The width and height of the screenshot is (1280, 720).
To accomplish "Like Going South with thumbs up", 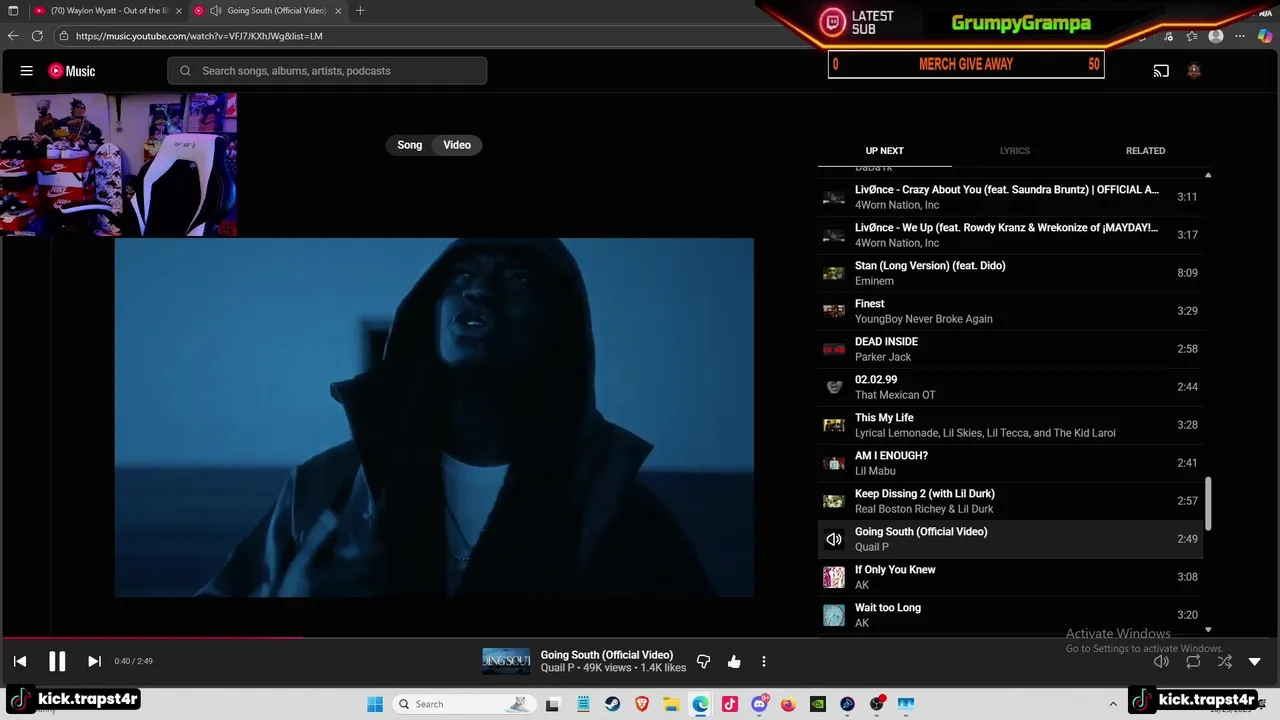I will 734,661.
